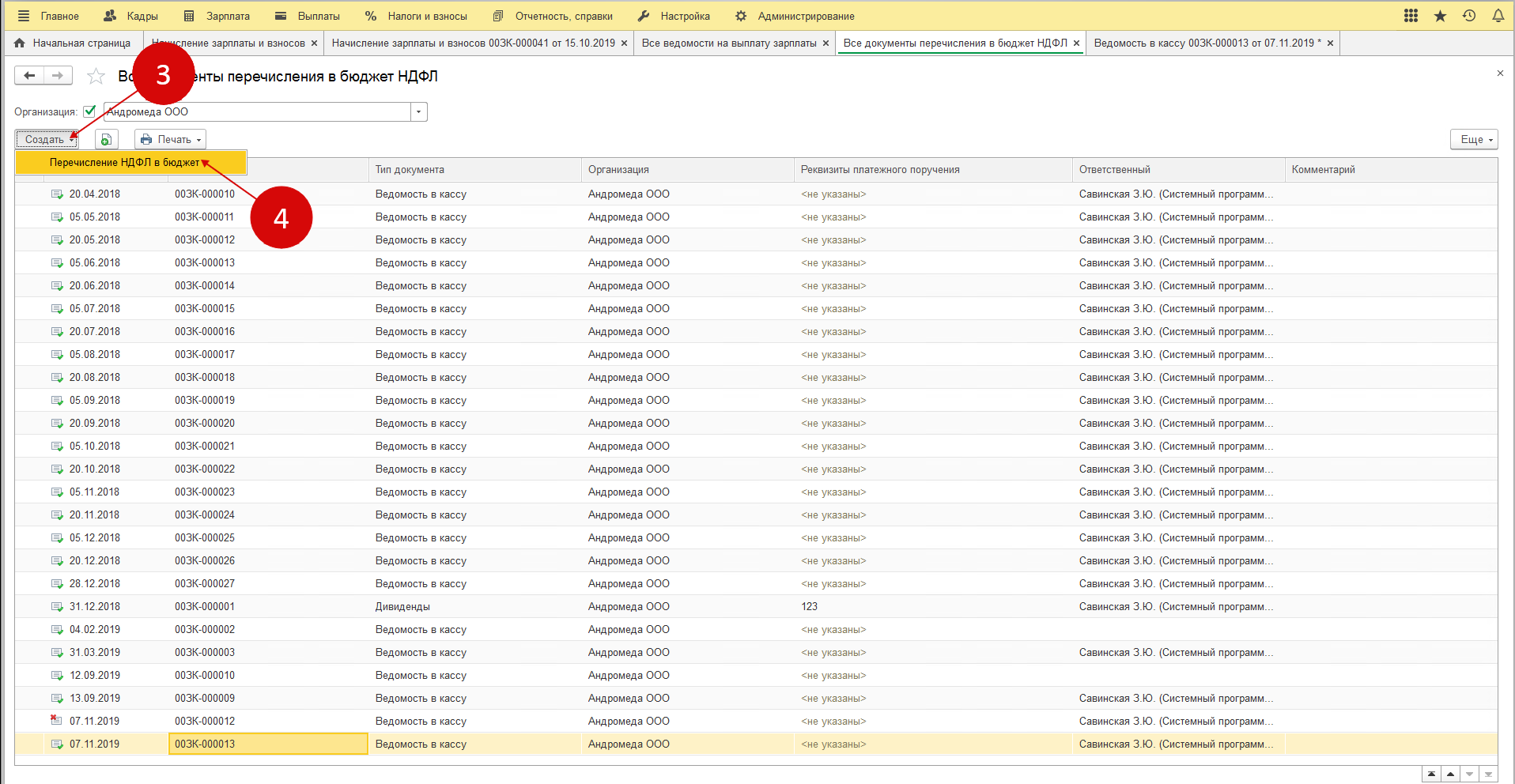Image resolution: width=1515 pixels, height=784 pixels.
Task: Jump to the list end arrow
Action: point(1488,775)
